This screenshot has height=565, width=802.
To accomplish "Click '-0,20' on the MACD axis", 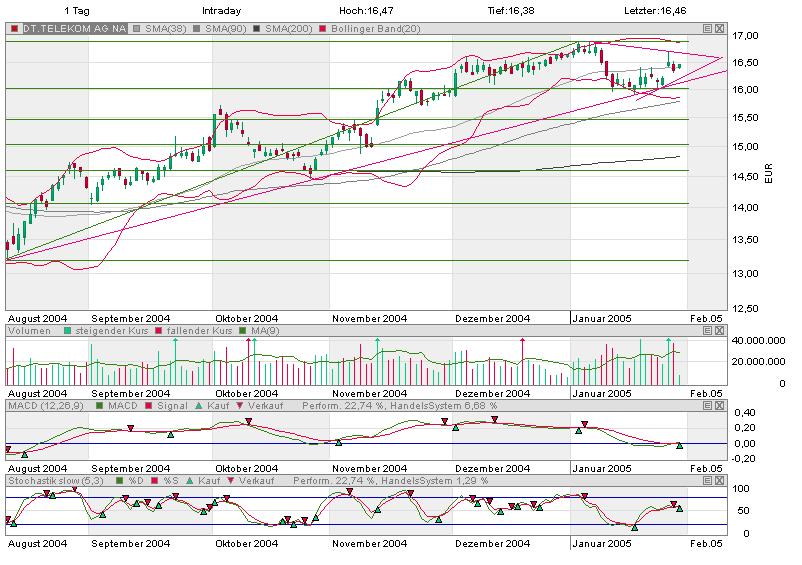I will point(743,459).
